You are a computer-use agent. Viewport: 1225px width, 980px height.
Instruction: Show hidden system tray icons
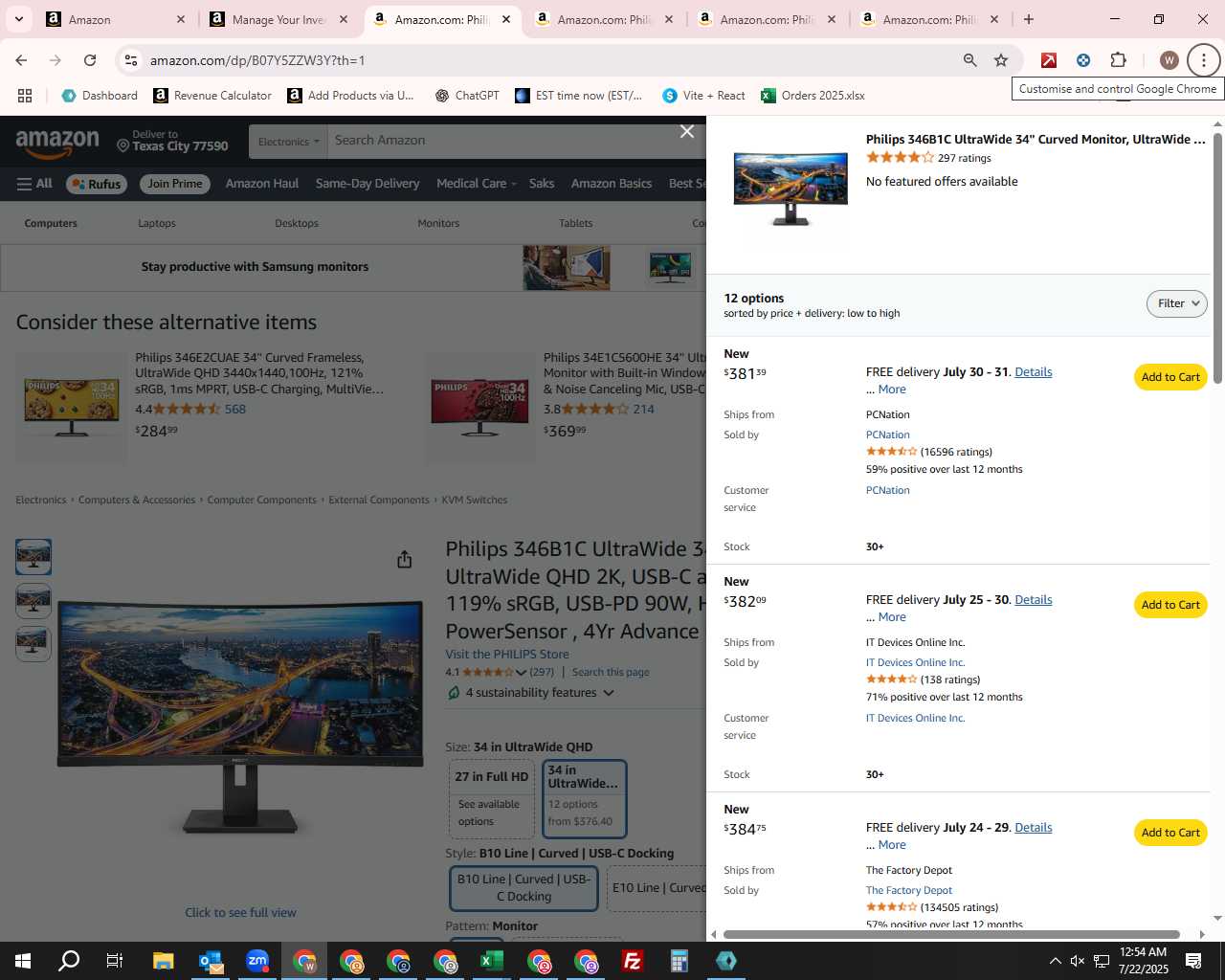click(1055, 961)
